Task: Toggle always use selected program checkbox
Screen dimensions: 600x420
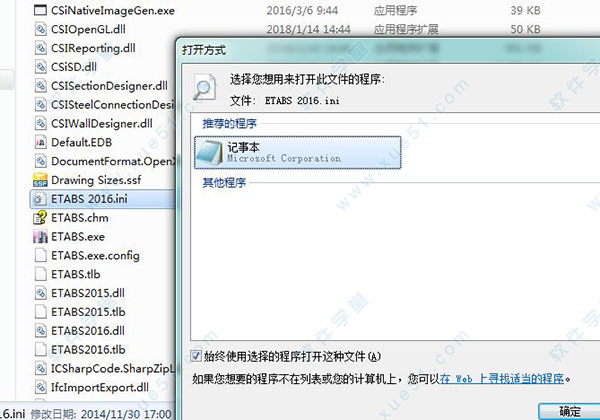Action: click(x=196, y=356)
